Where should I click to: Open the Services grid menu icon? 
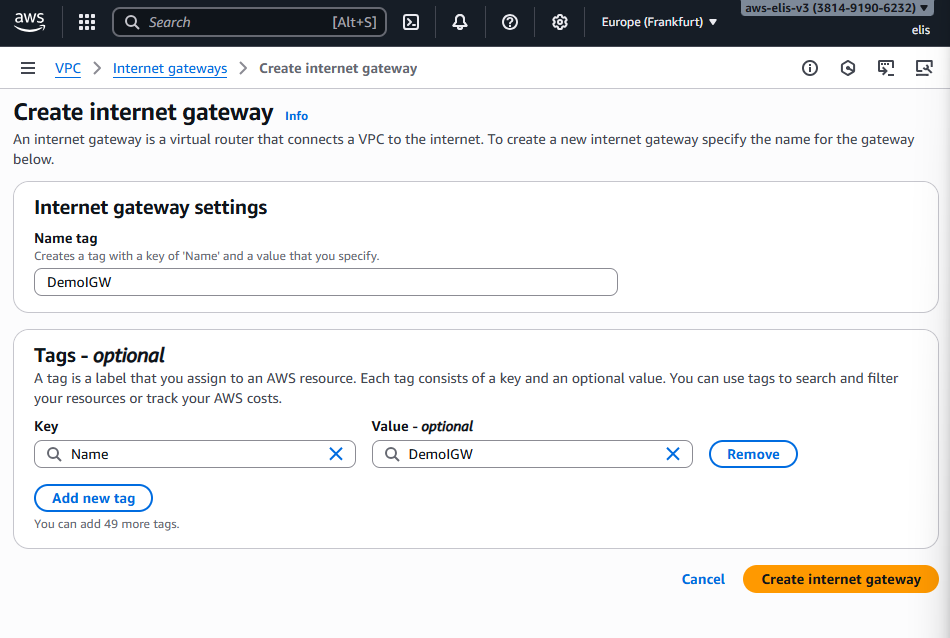click(87, 22)
